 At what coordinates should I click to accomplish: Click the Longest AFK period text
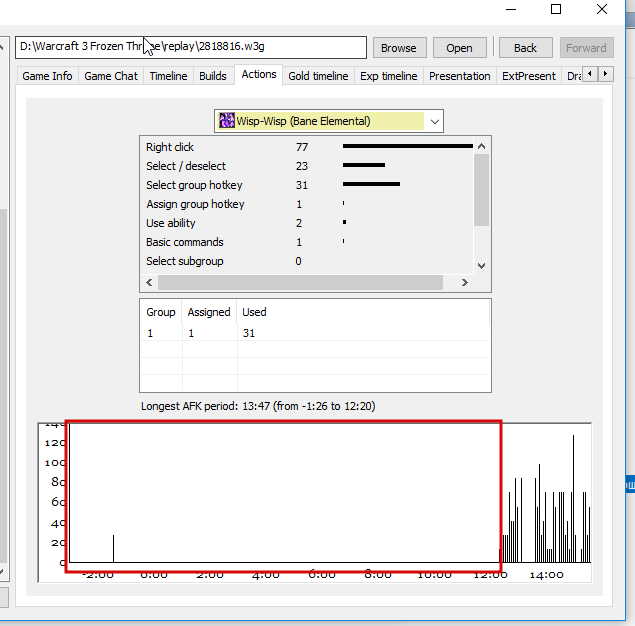(258, 406)
